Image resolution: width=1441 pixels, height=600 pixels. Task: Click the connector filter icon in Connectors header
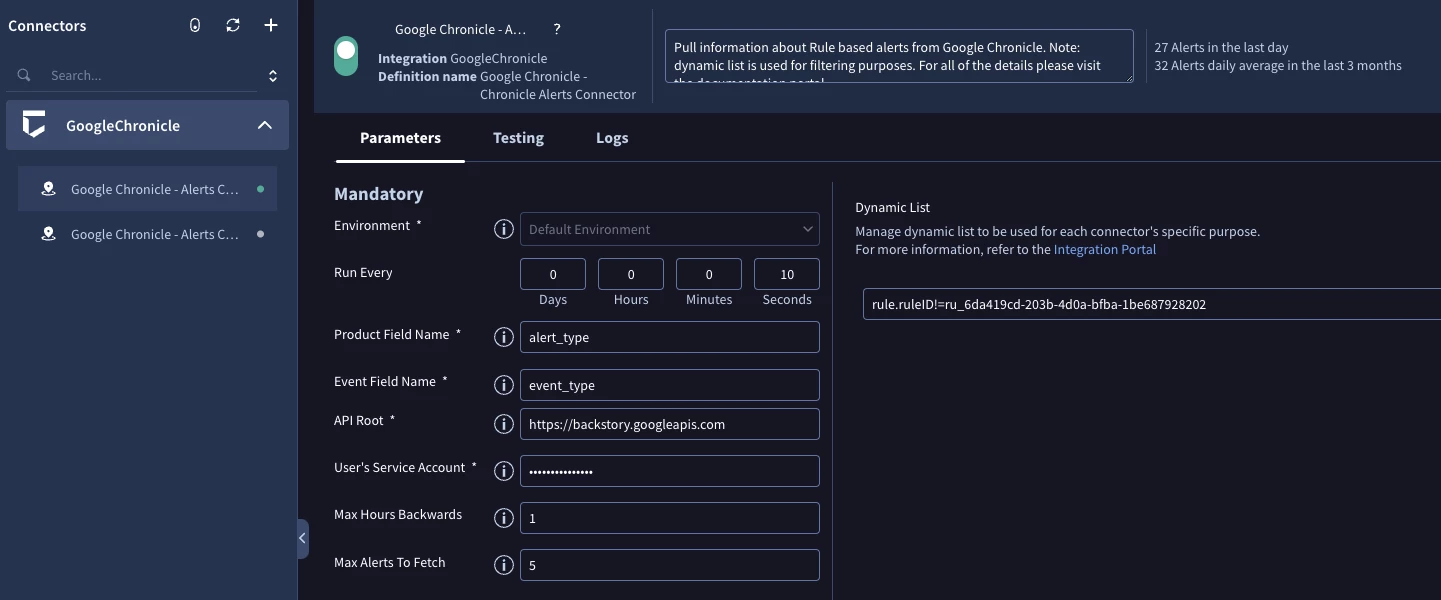click(x=195, y=26)
